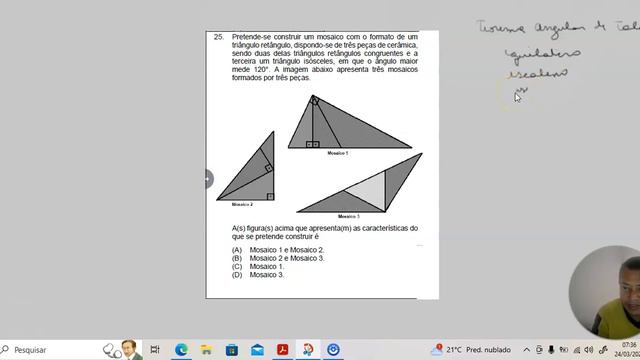Open the Task View icon in taskbar
The height and width of the screenshot is (360, 640).
[155, 350]
